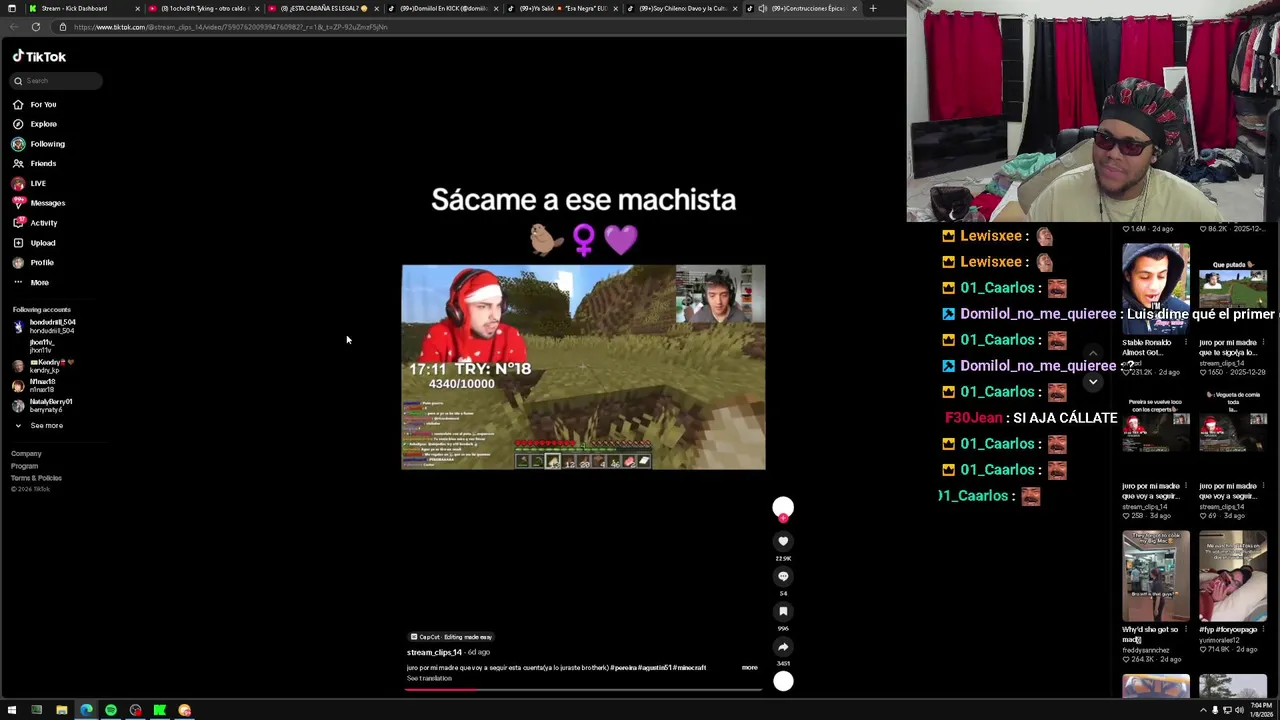Open Spotify from the taskbar
Screen dimensions: 1280x720
[x=111, y=710]
